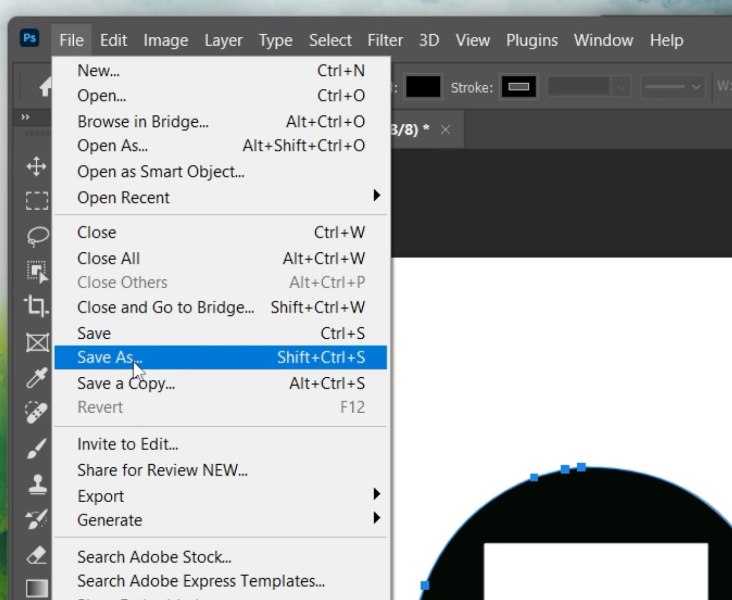Open the Filter menu
This screenshot has height=600, width=732.
(385, 40)
